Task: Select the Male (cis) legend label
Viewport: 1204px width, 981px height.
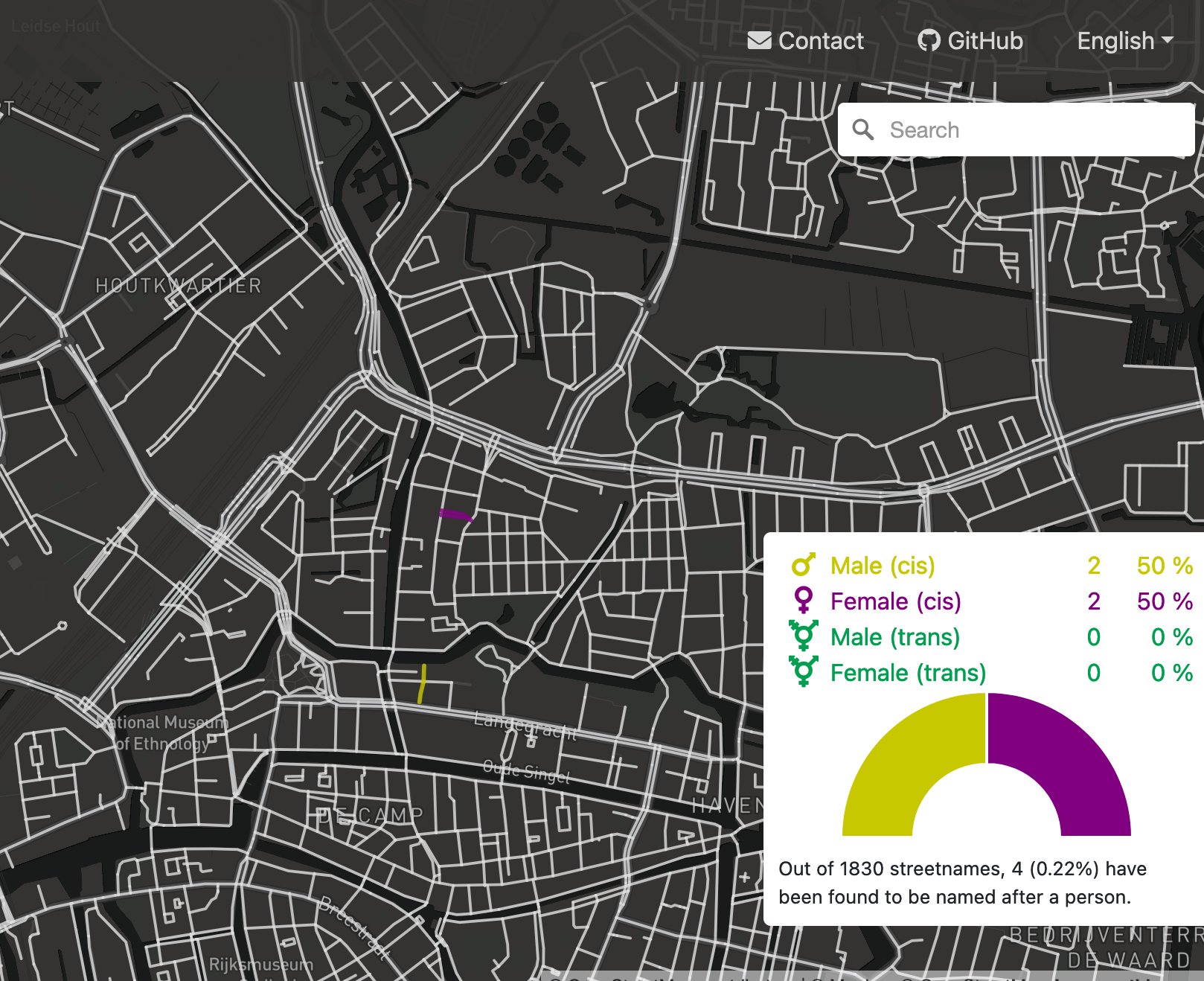Action: point(883,566)
